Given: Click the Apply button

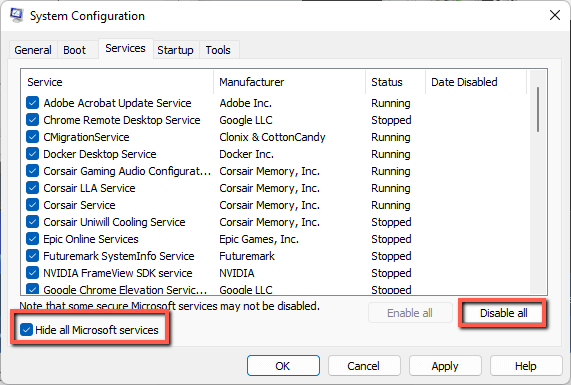Looking at the screenshot, I should pyautogui.click(x=445, y=366).
